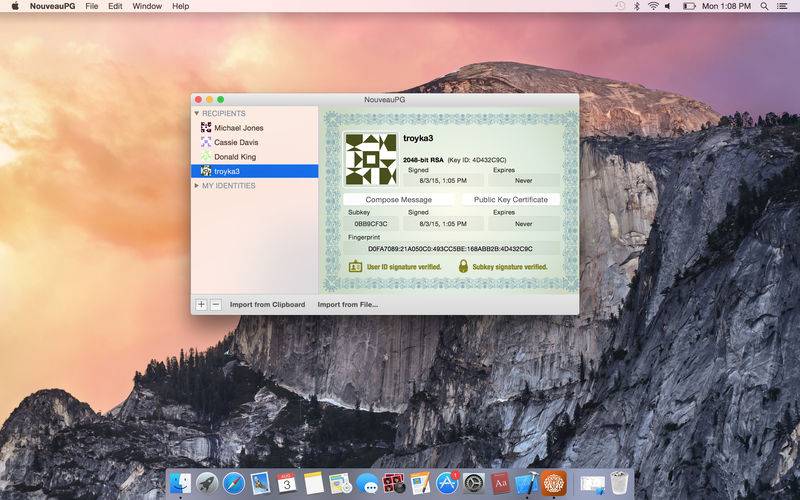
Task: Open the App Store dock icon
Action: 447,483
